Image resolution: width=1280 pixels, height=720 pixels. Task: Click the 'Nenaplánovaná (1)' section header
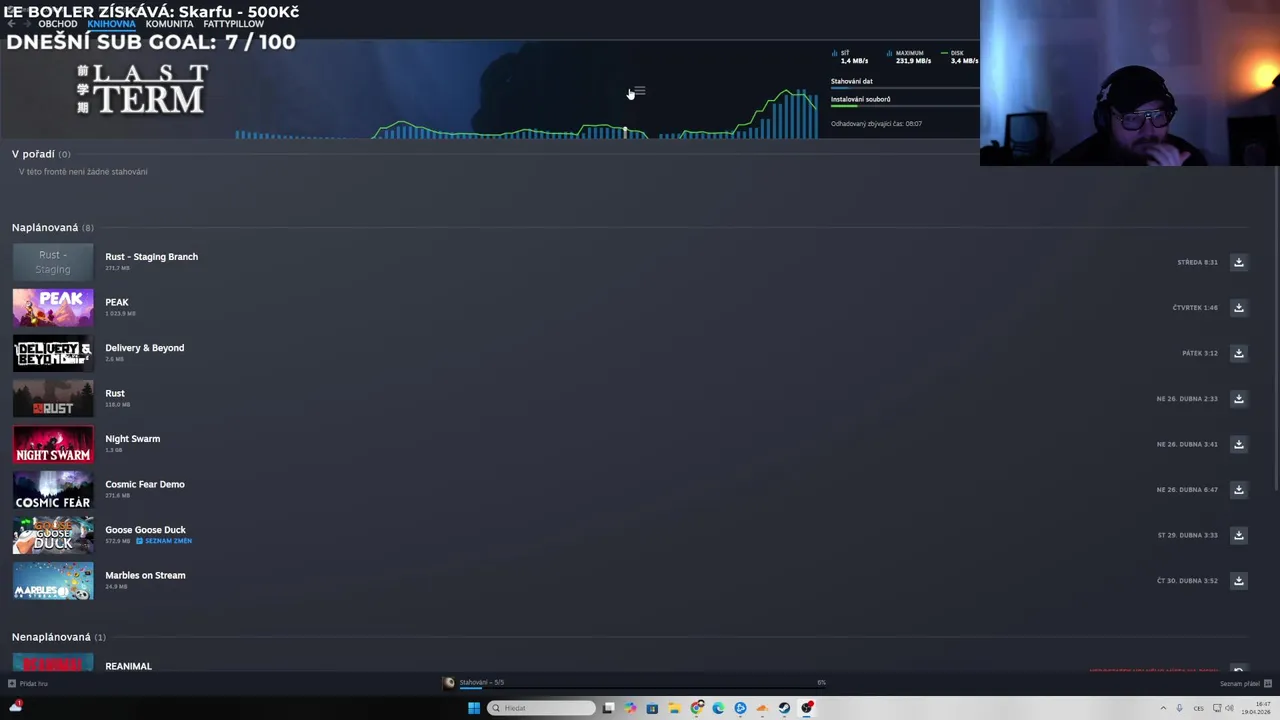tap(59, 637)
